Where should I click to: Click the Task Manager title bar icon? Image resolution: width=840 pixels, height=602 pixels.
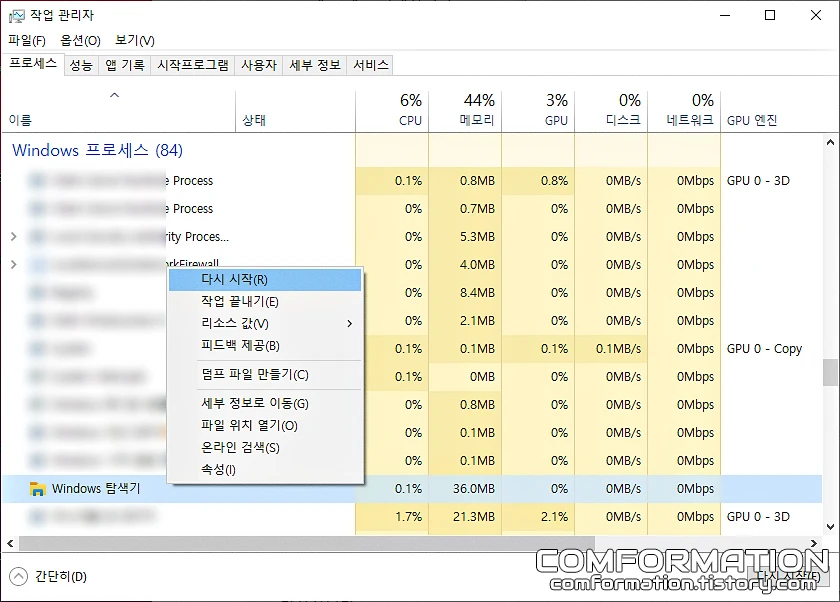(16, 16)
